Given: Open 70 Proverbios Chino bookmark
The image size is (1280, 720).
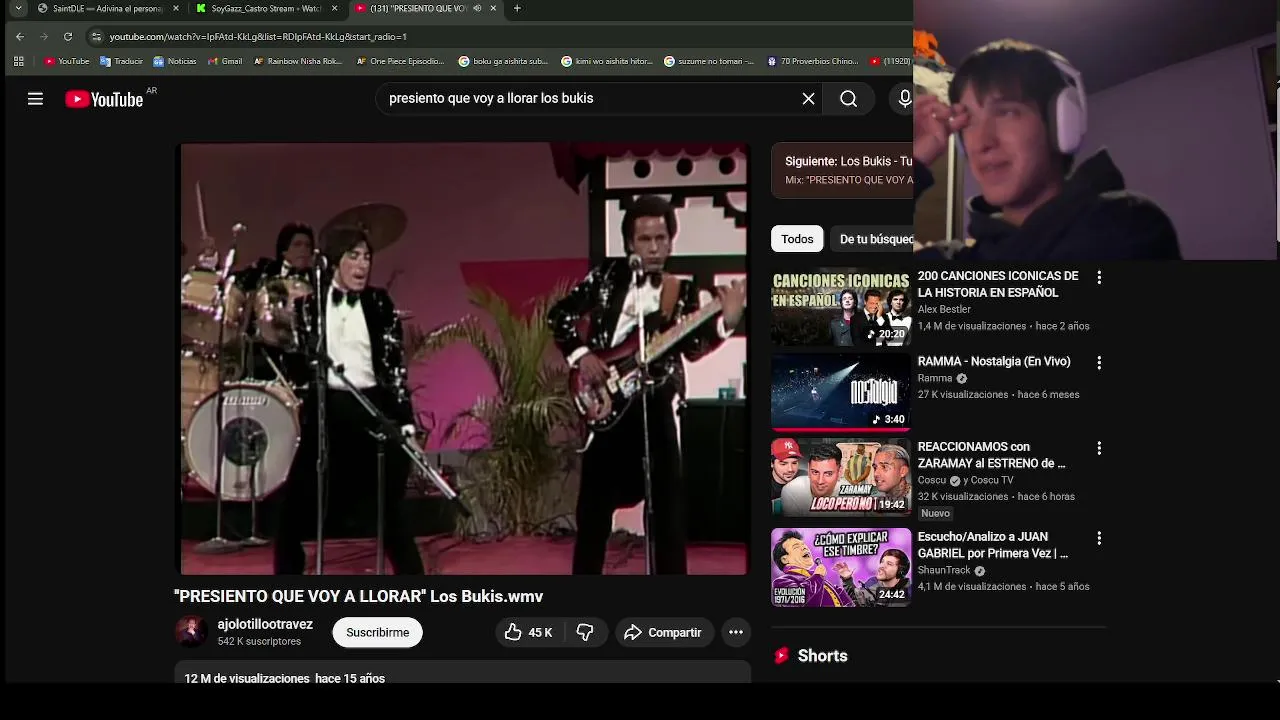Looking at the screenshot, I should point(812,61).
